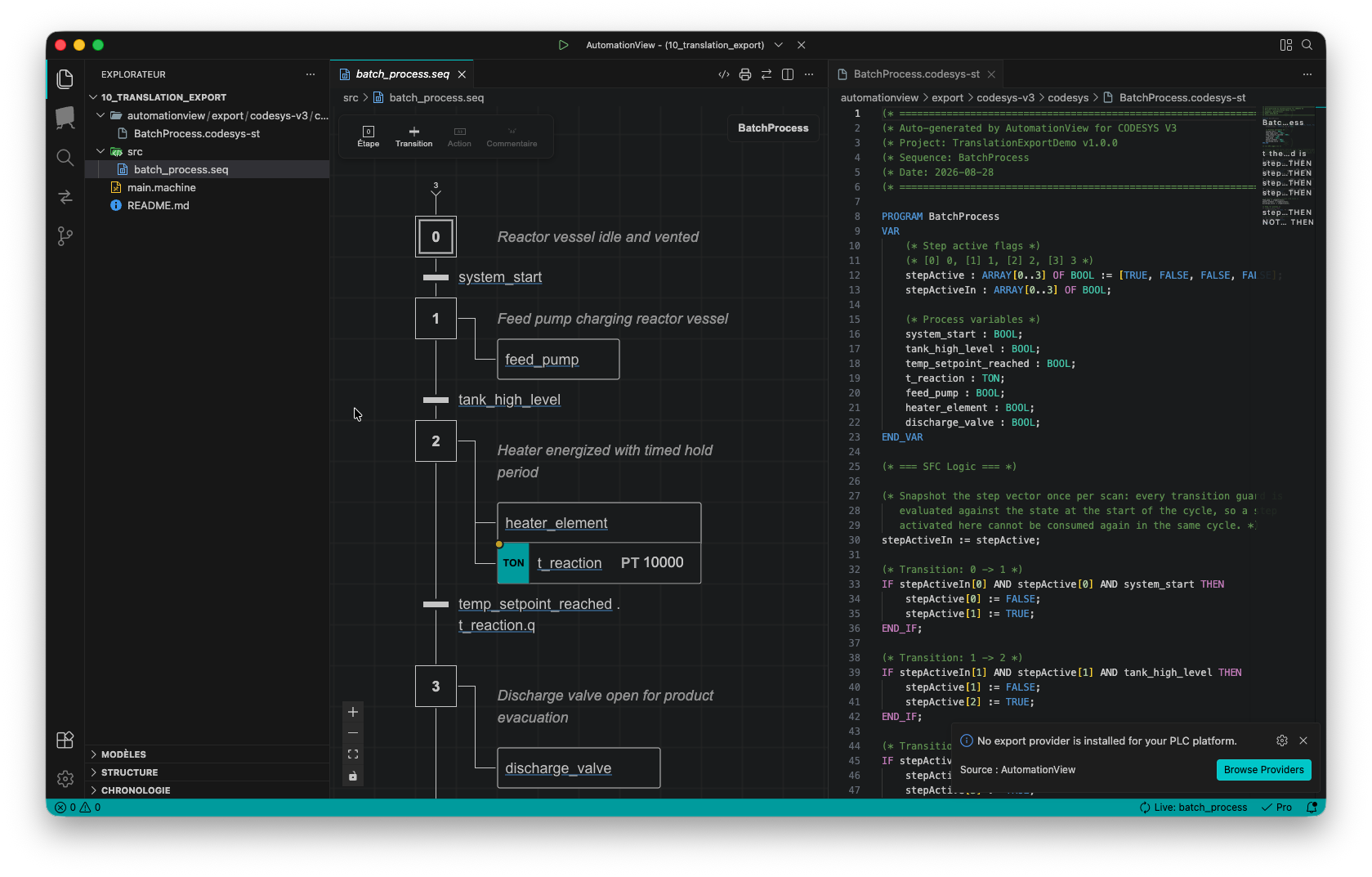Zoom out of the sequence diagram

click(353, 733)
